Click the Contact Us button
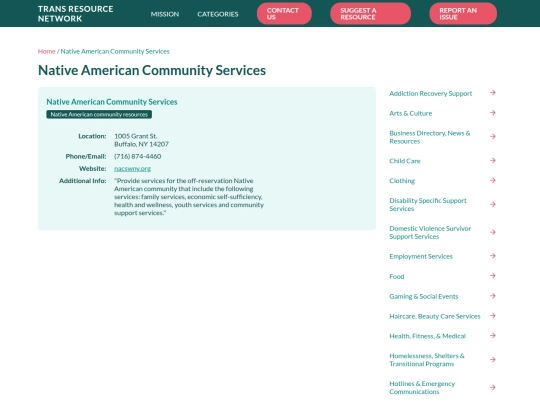The height and width of the screenshot is (405, 540). (284, 14)
